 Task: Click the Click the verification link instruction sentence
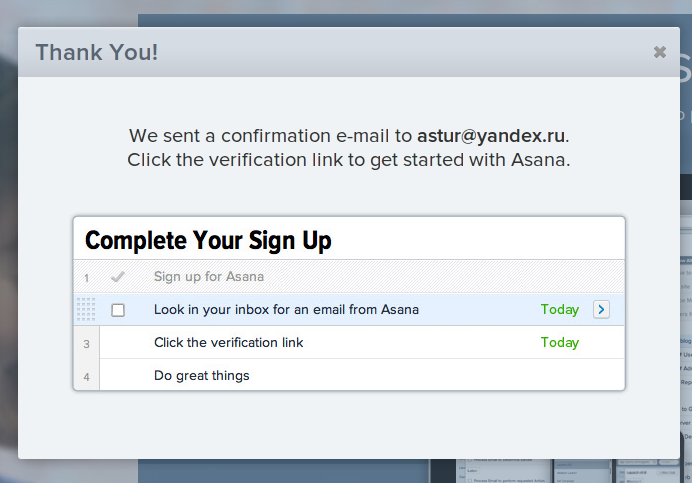pos(348,160)
